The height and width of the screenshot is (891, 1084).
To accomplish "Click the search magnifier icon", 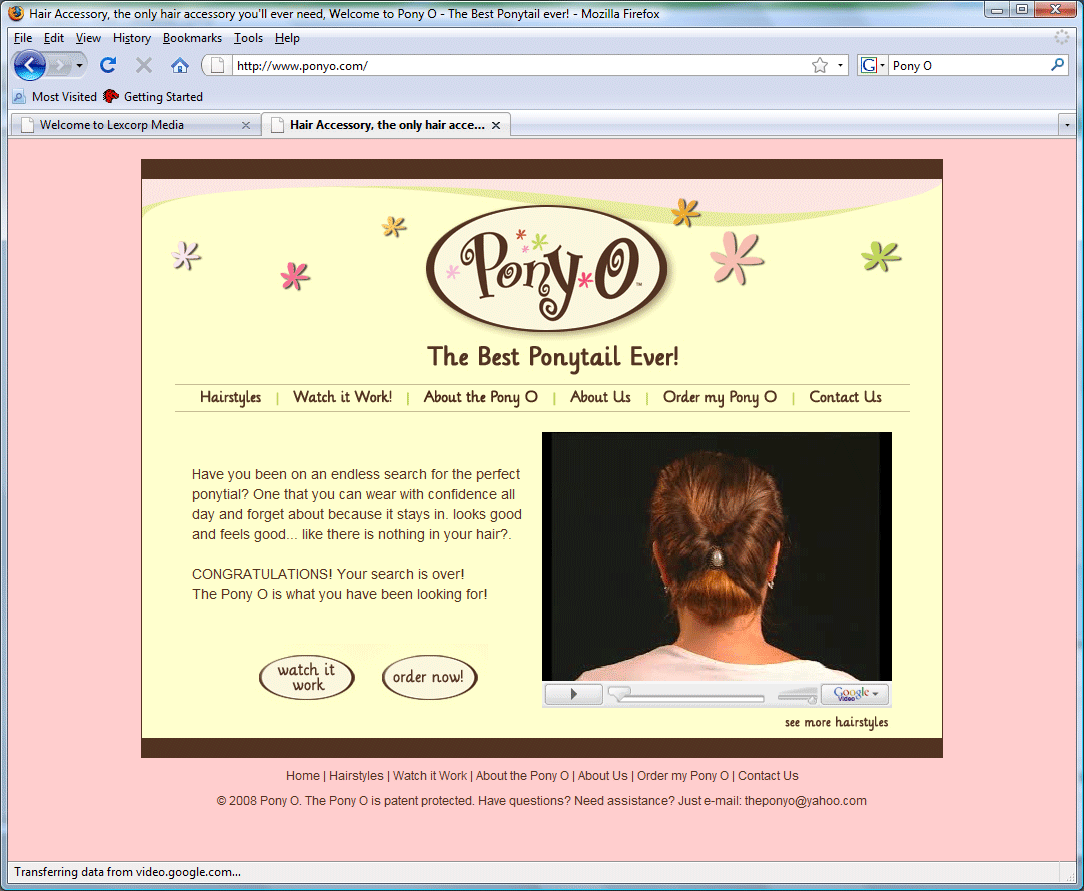I will pos(1057,65).
